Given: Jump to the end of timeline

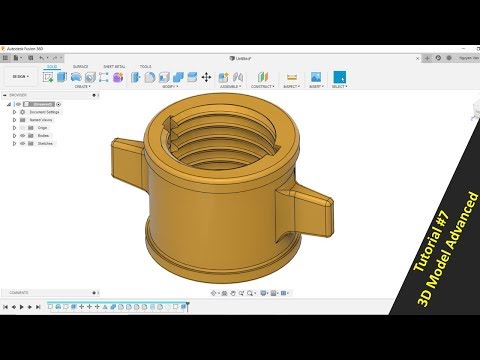Looking at the screenshot, I should 38,307.
